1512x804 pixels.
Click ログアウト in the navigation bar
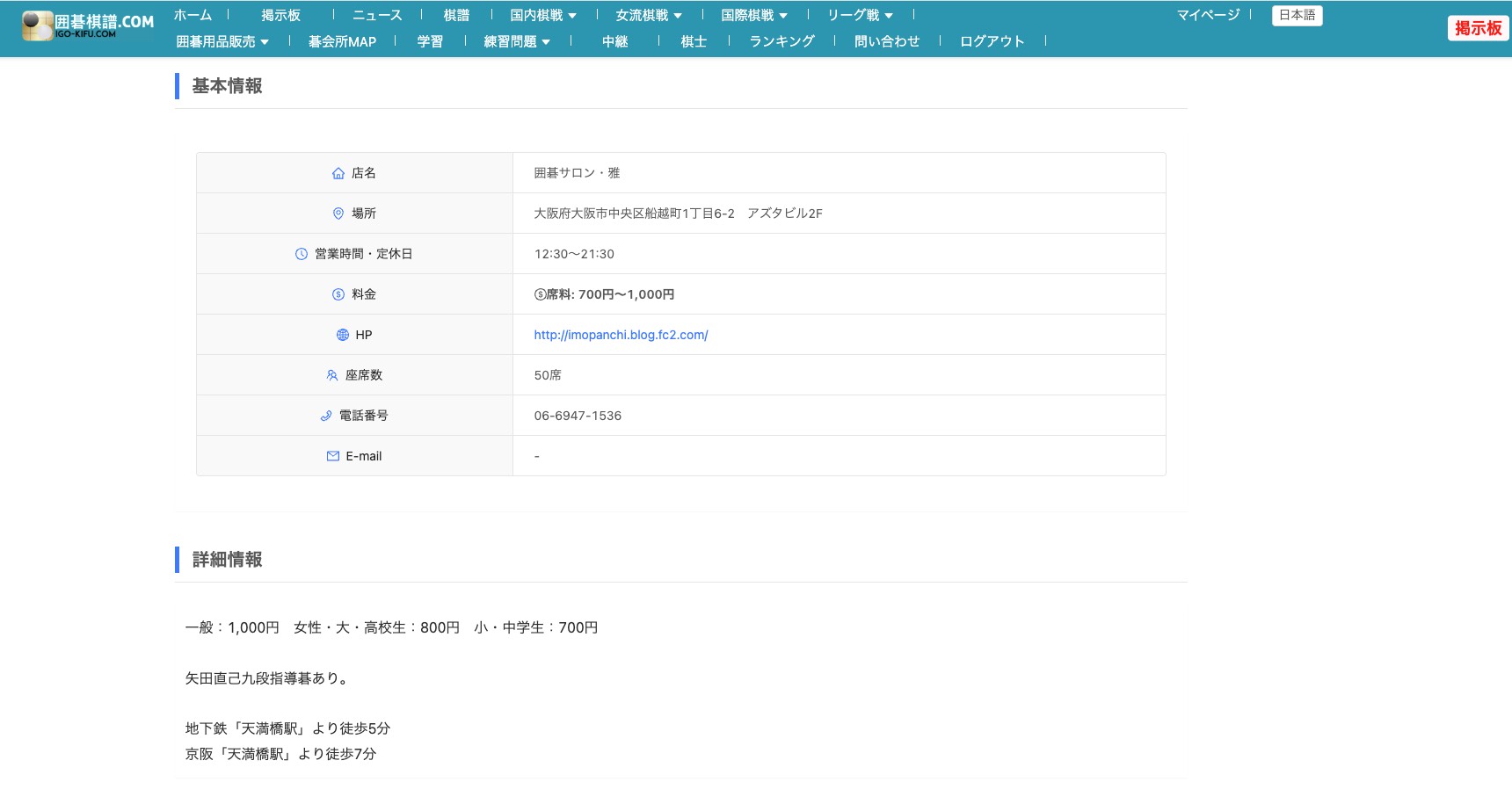(992, 41)
